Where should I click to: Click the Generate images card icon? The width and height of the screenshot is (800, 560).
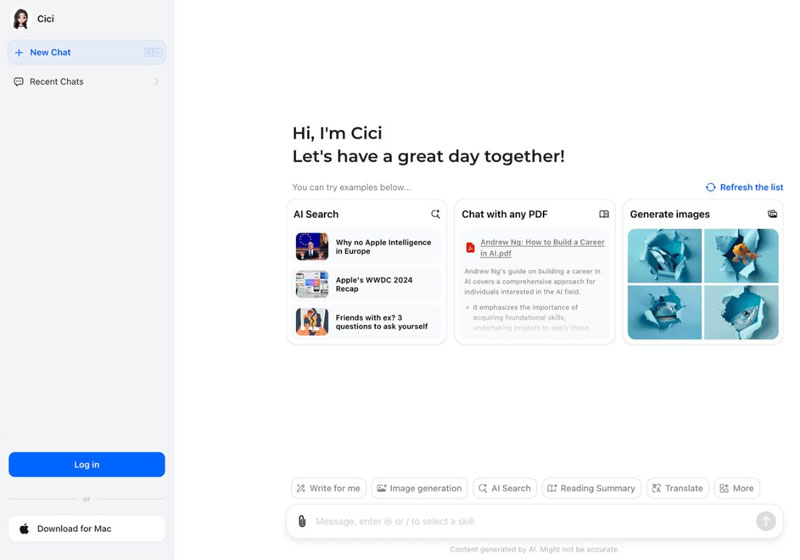[771, 214]
